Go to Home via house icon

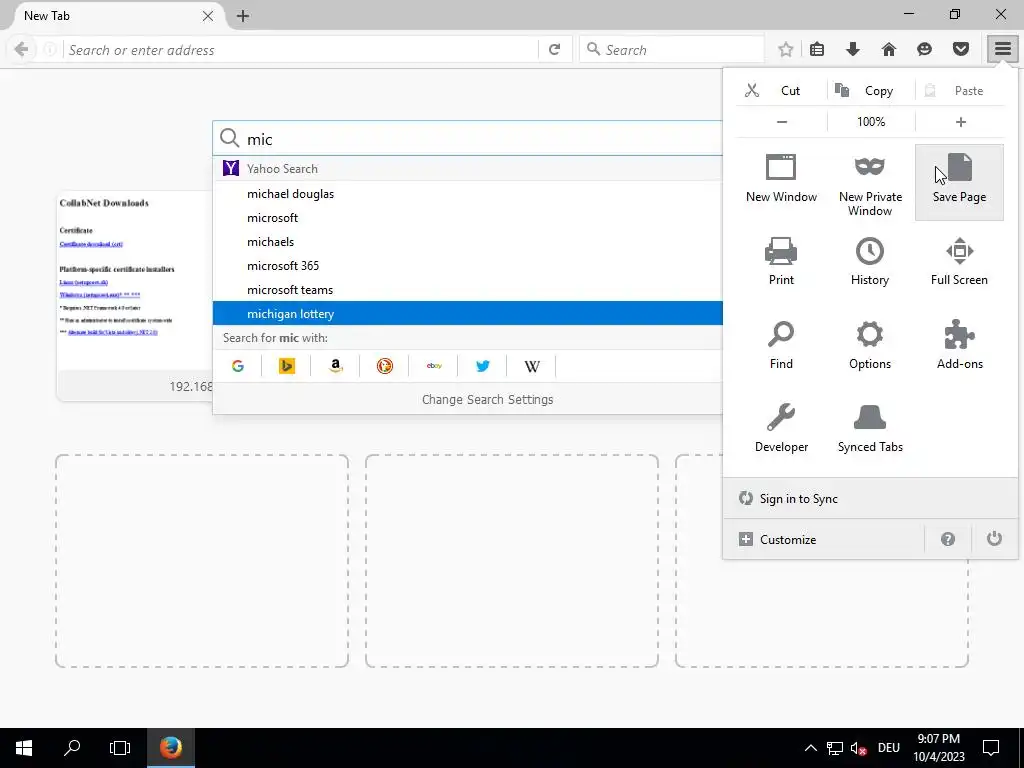pyautogui.click(x=888, y=49)
